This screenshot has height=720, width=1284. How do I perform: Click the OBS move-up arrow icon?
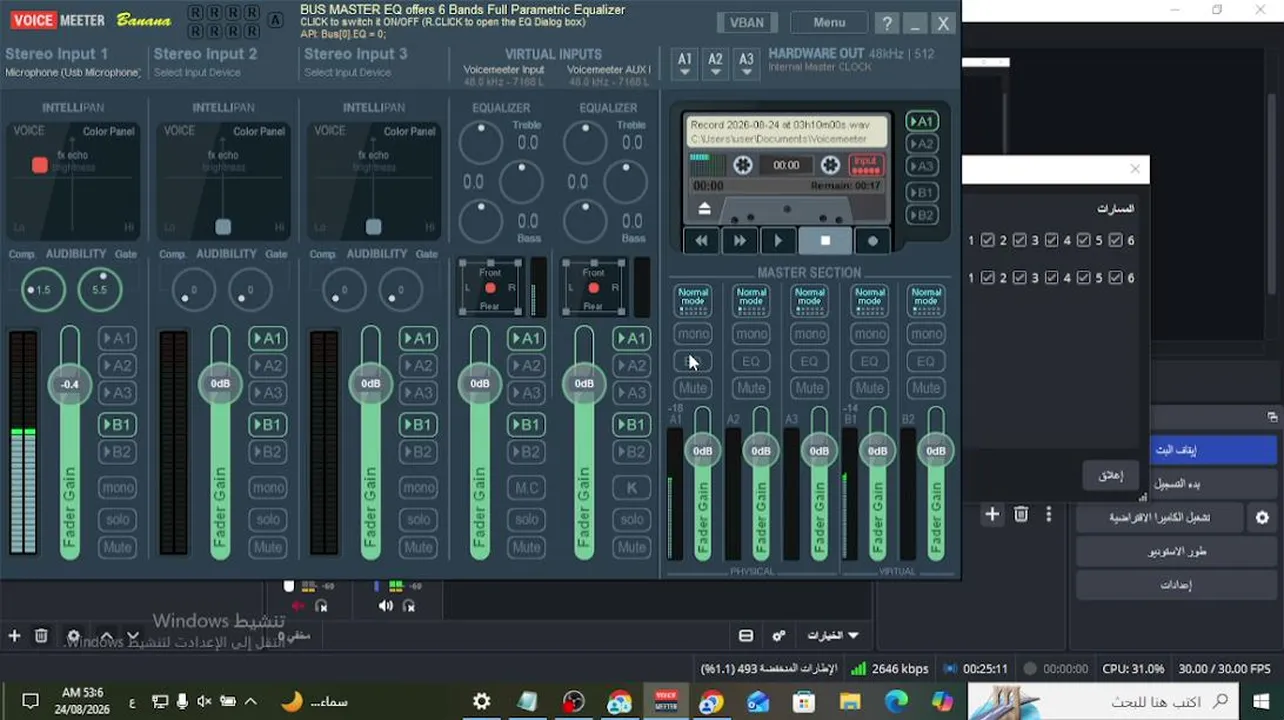[107, 636]
